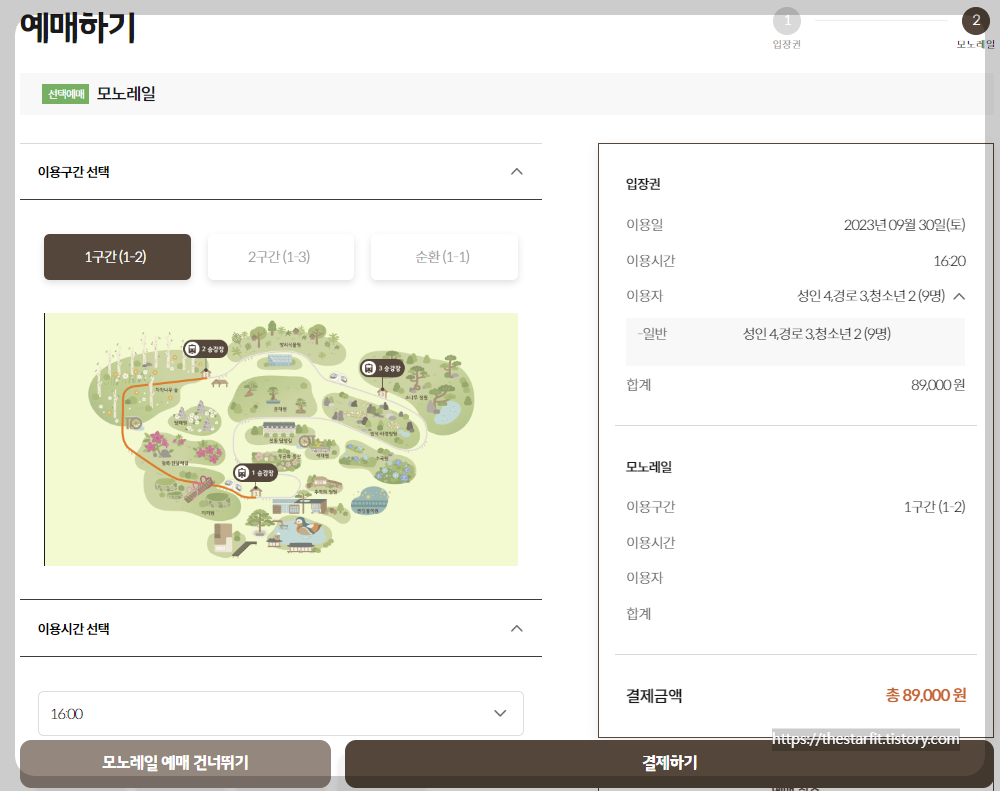Screen dimensions: 1000x791
Task: Collapse the 이용시간 선택 section
Action: tap(517, 628)
